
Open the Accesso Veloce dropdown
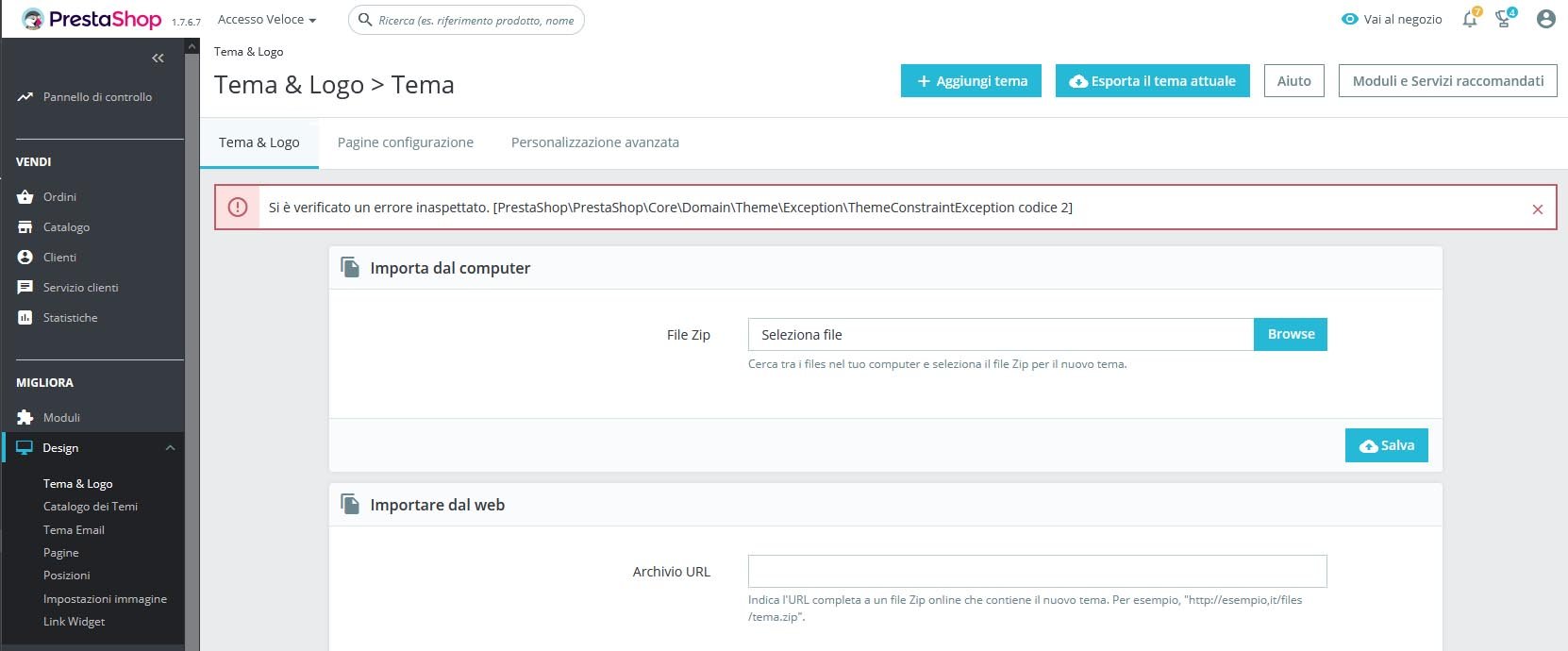point(266,20)
